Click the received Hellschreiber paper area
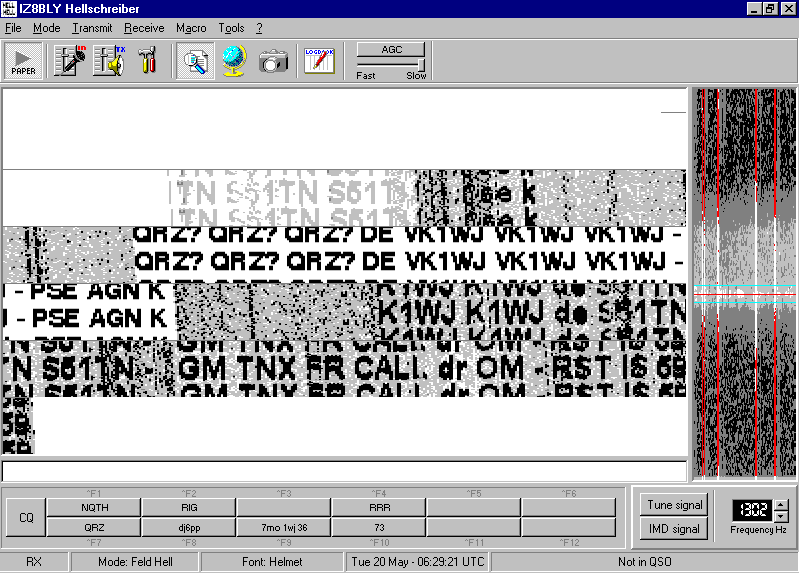 (344, 271)
